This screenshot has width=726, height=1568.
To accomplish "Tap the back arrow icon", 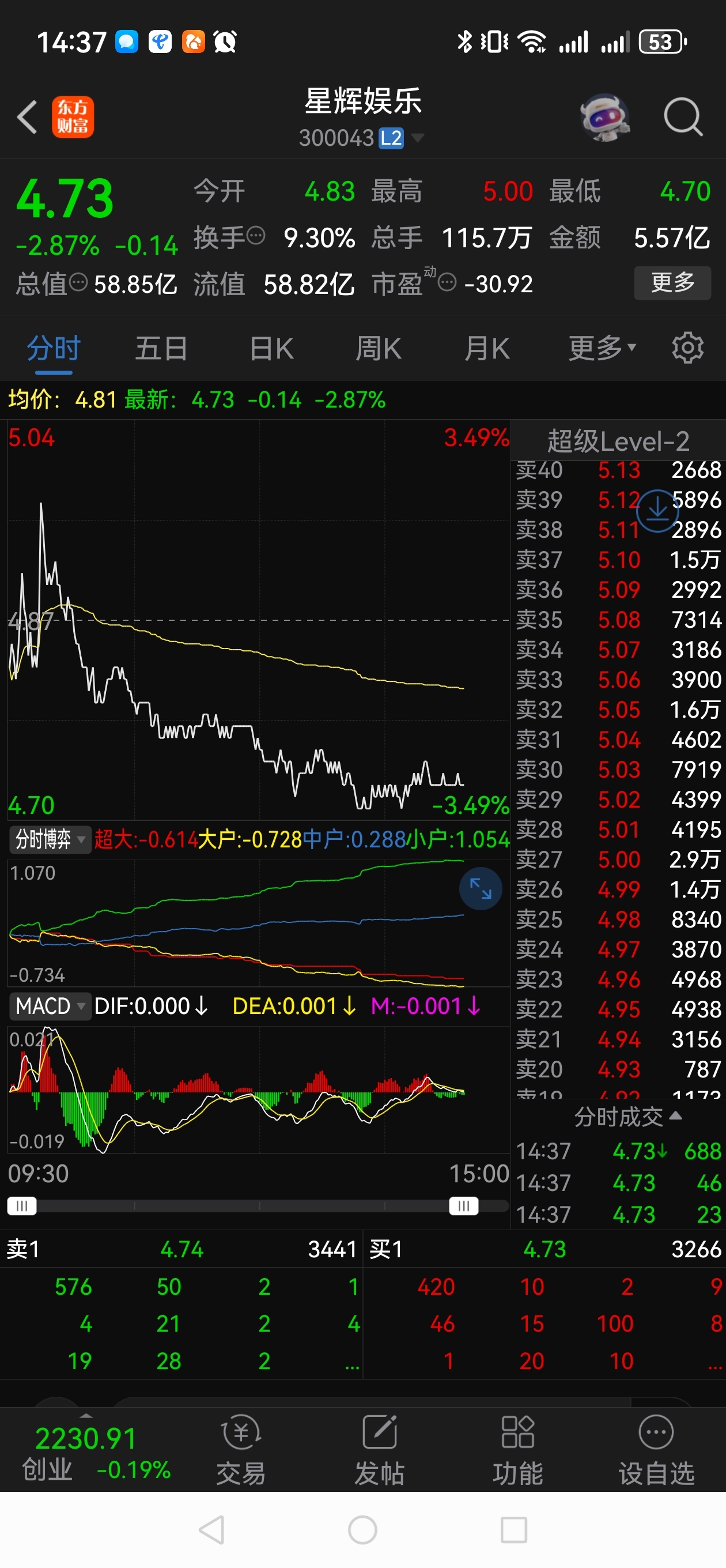I will [27, 117].
